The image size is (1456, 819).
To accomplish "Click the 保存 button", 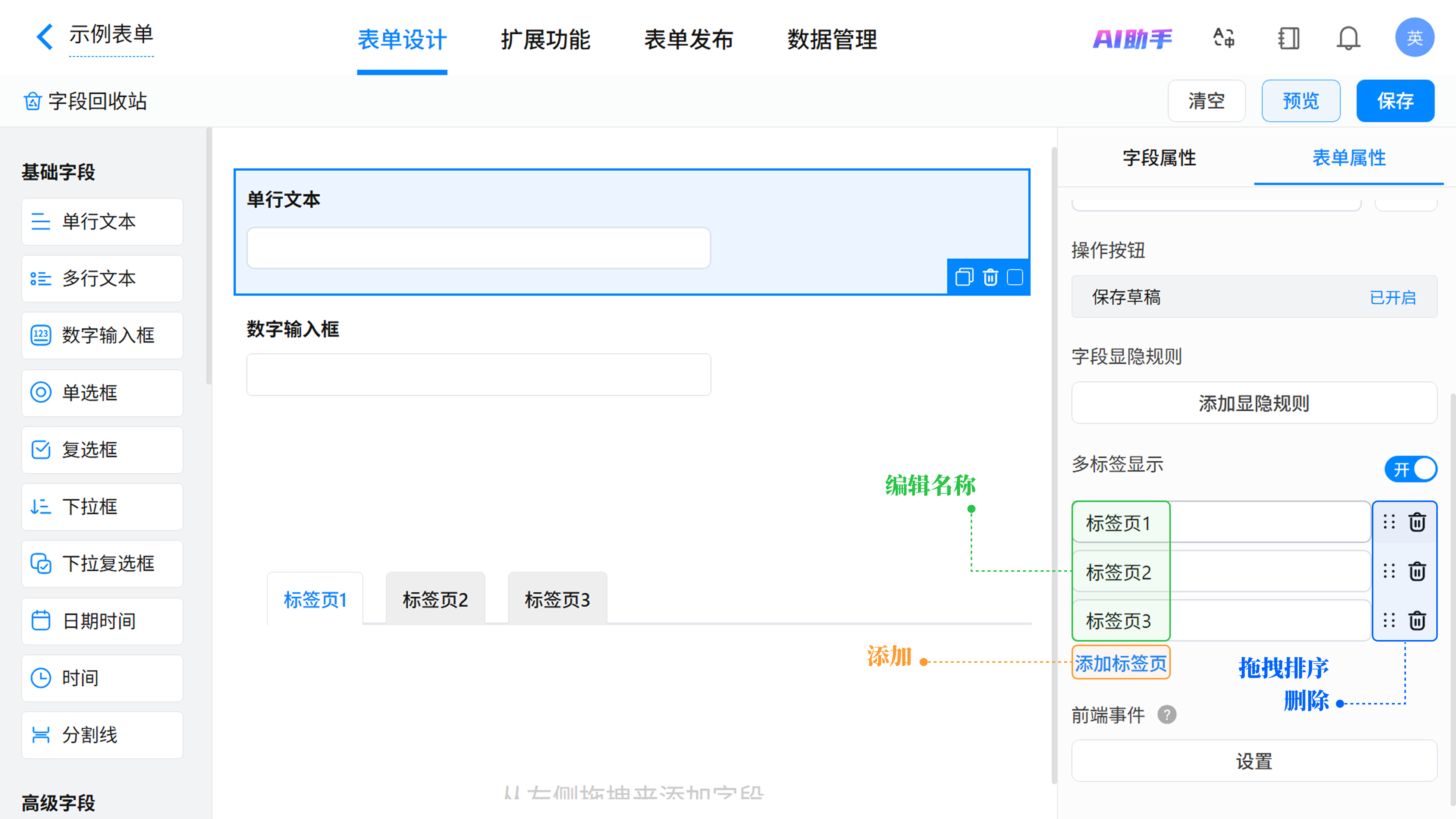I will click(1395, 100).
